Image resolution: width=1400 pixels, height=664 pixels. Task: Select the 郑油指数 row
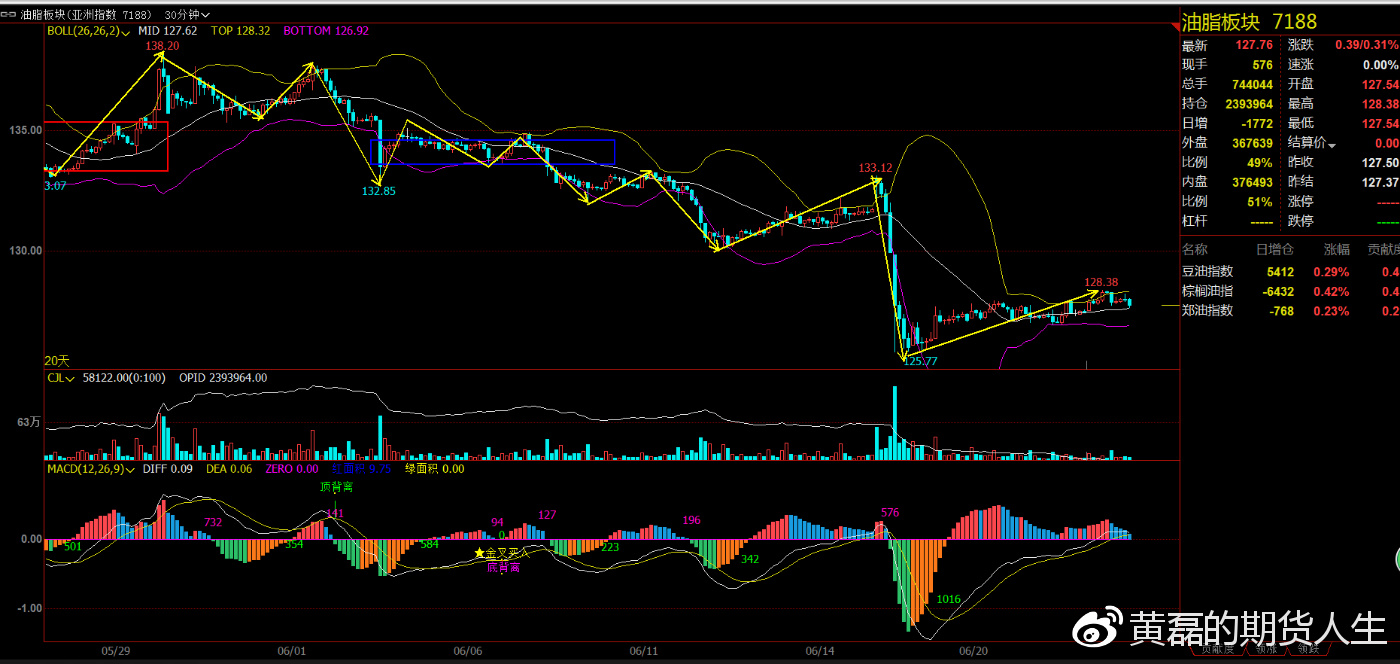[1290, 311]
